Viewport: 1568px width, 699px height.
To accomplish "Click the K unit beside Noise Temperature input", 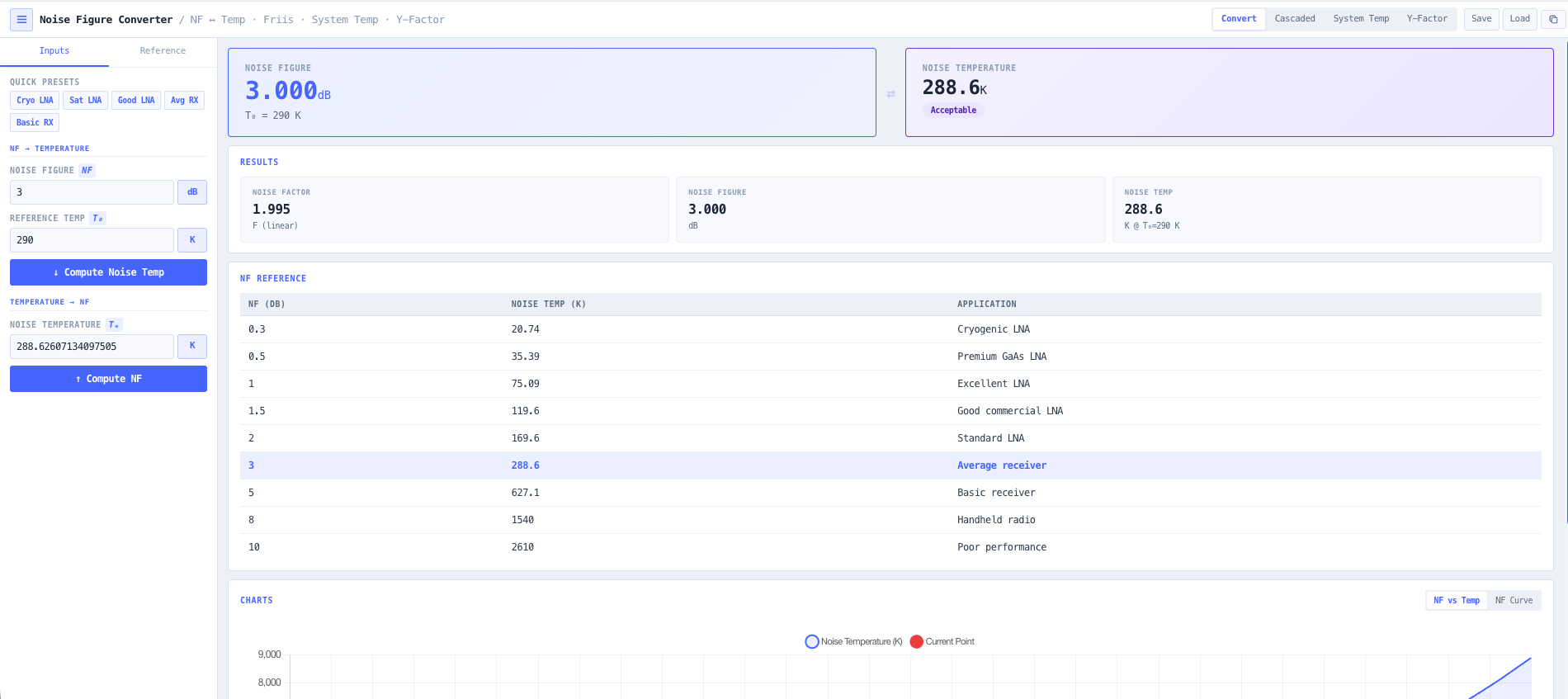I will click(192, 347).
